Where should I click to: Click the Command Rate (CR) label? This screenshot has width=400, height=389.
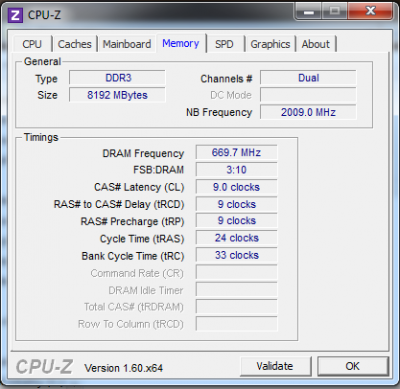click(137, 273)
